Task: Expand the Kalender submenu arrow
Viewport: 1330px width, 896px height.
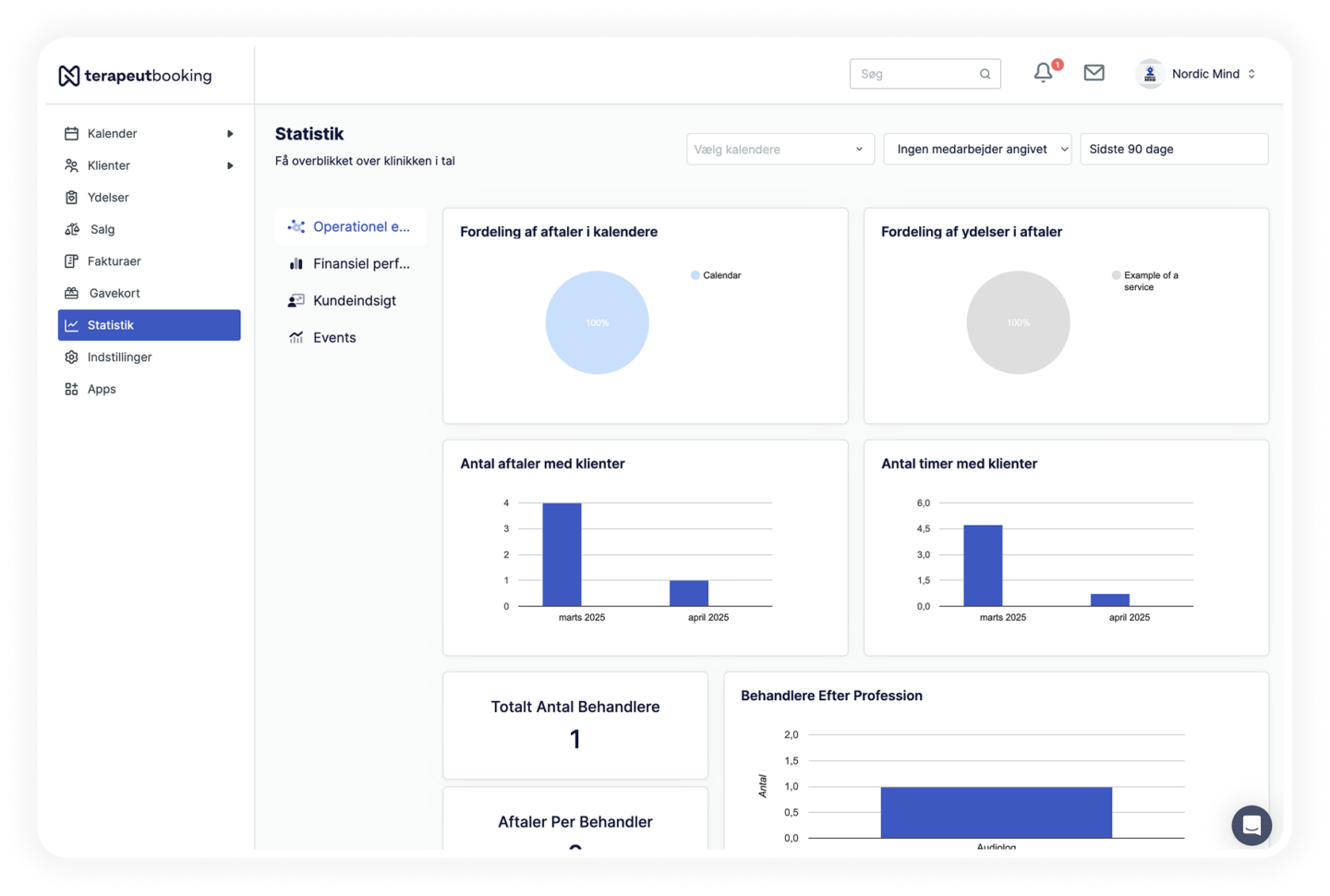Action: click(x=230, y=134)
